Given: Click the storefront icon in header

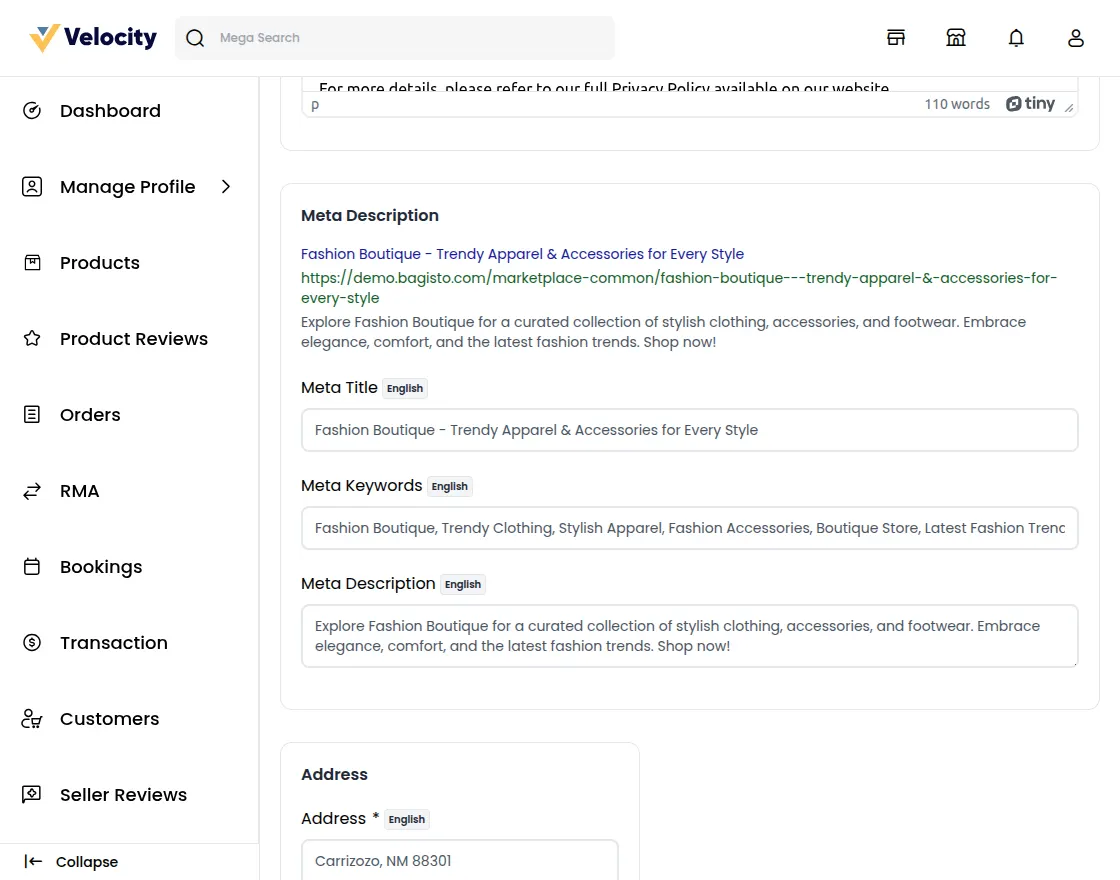Looking at the screenshot, I should coord(896,38).
